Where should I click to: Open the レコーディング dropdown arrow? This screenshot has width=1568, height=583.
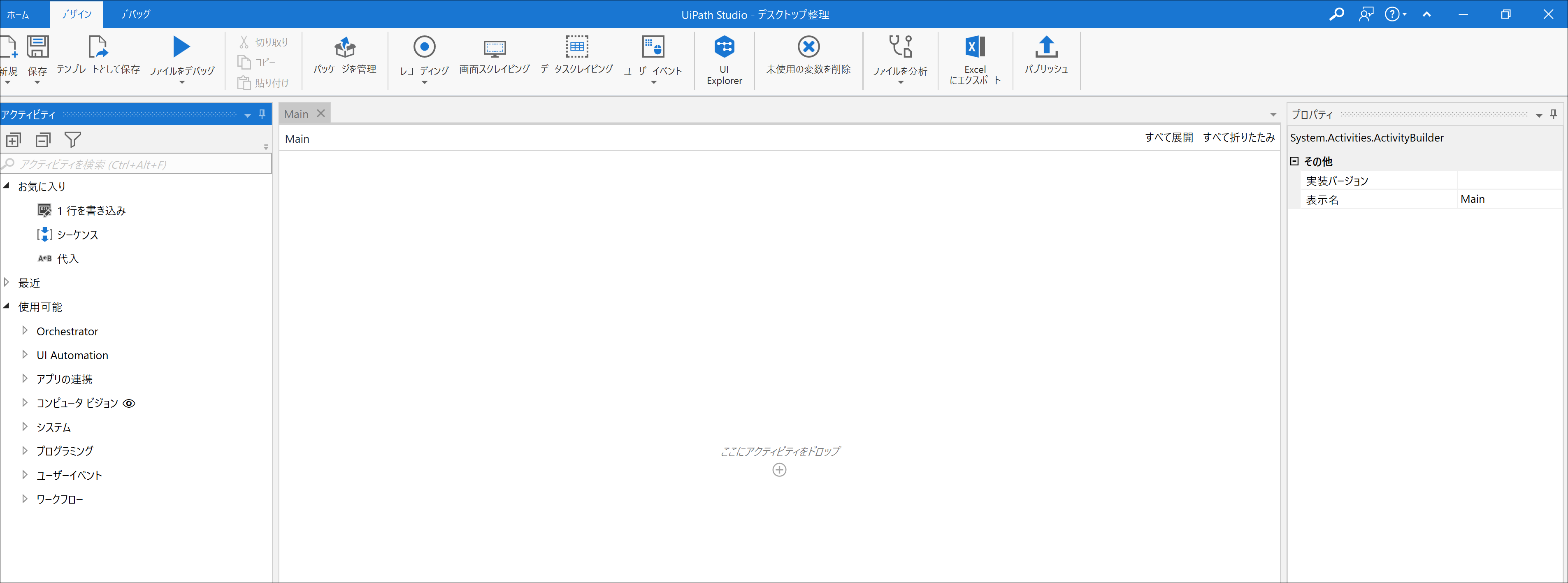[424, 83]
